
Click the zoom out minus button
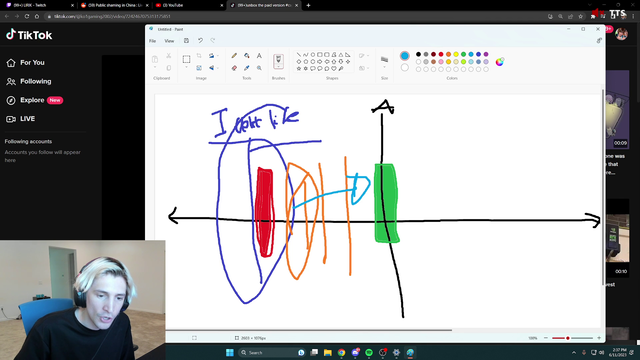click(x=546, y=338)
